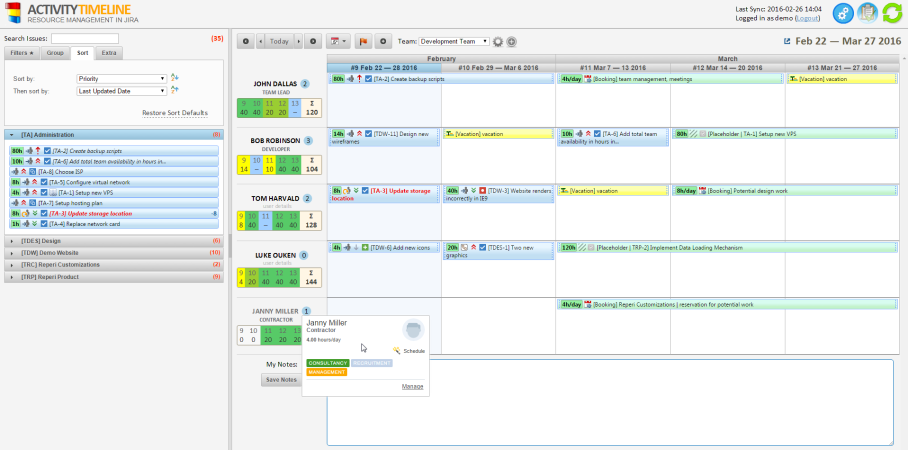Go to the previous timeline period arrow

point(262,41)
